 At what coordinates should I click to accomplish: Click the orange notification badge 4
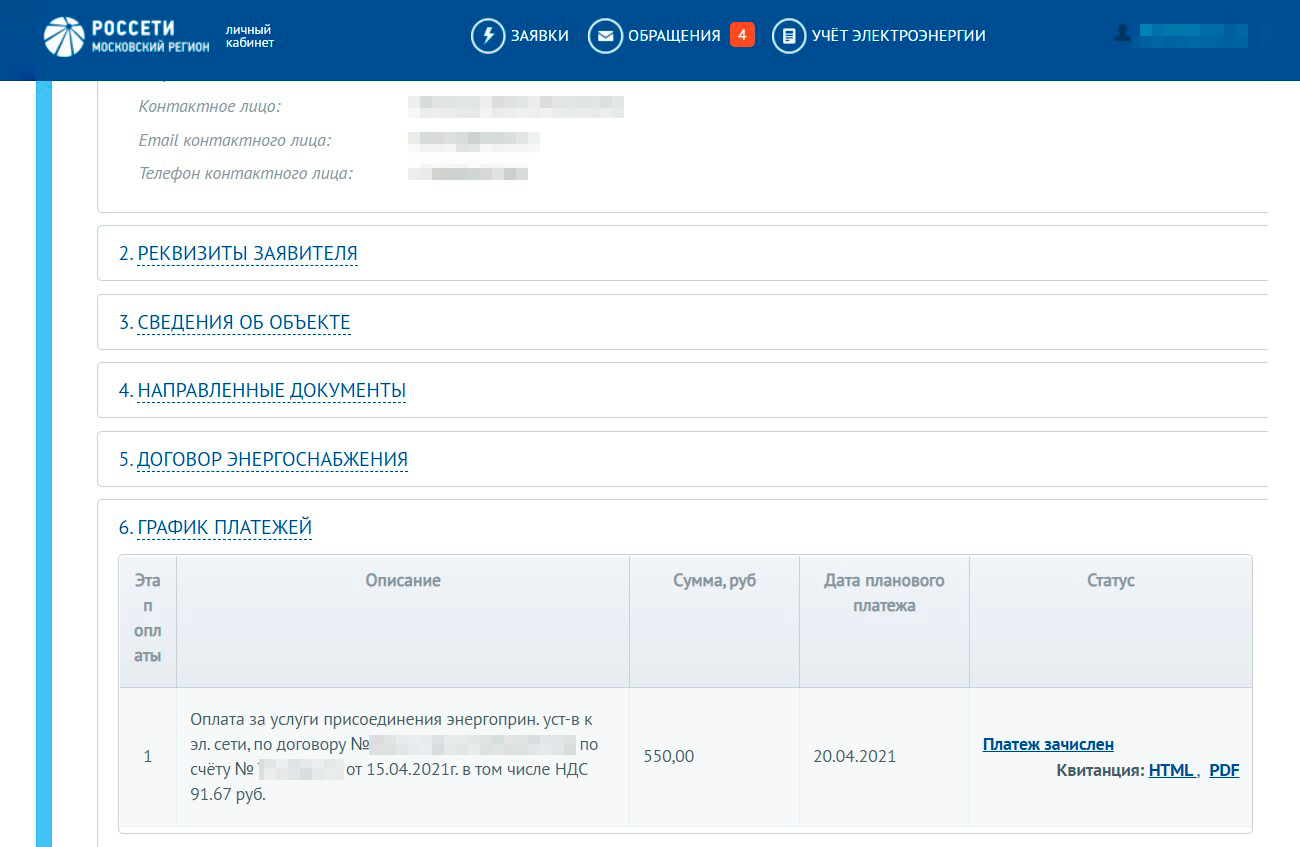click(742, 35)
